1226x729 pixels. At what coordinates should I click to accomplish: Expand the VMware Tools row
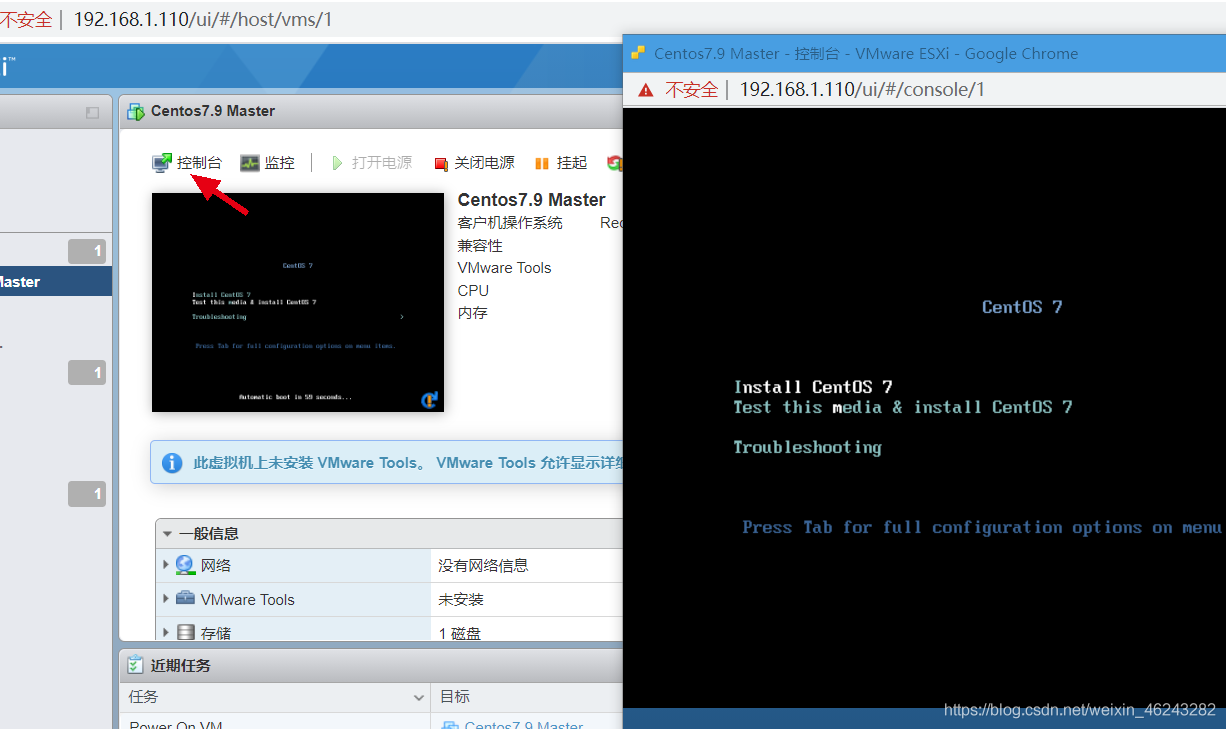(166, 599)
